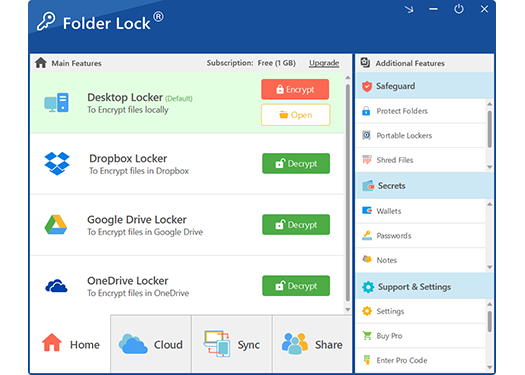Open Portable Lockers feature
525x375 pixels.
click(421, 135)
